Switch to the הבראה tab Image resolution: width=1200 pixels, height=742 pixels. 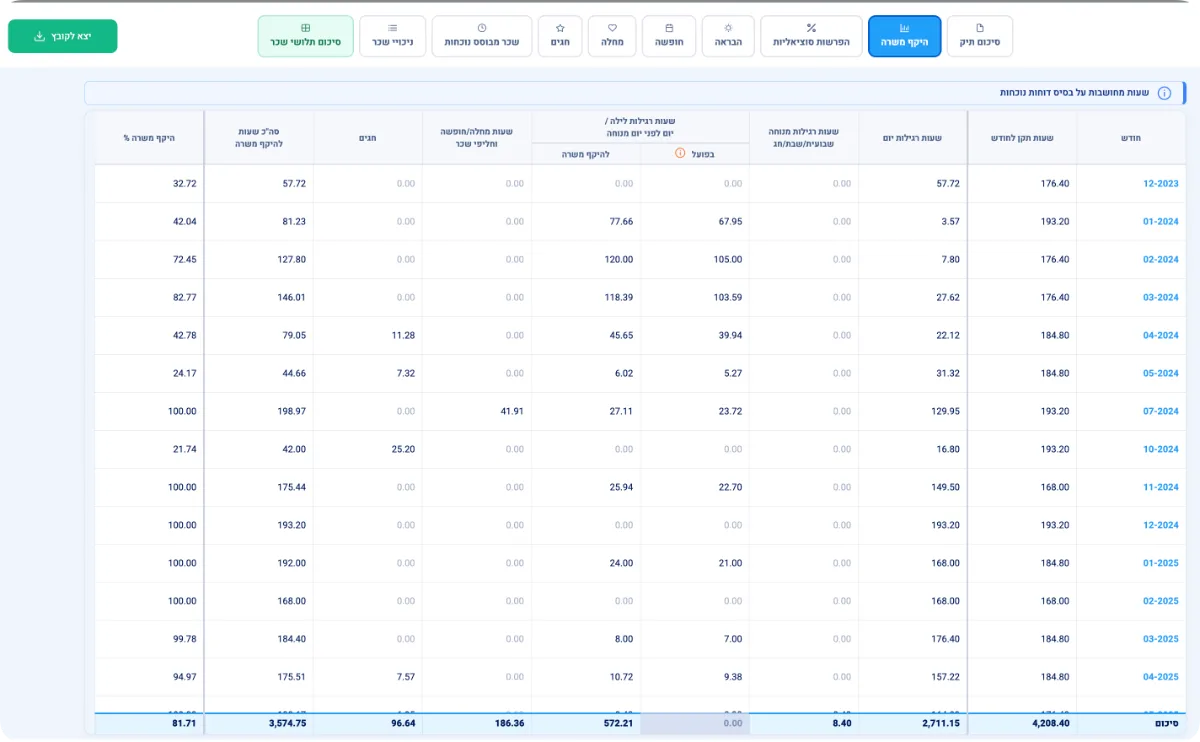click(728, 36)
